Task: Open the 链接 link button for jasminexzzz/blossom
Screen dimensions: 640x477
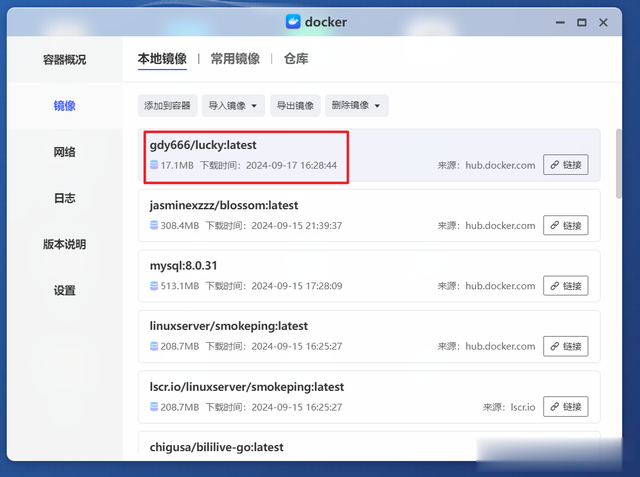Action: 565,225
